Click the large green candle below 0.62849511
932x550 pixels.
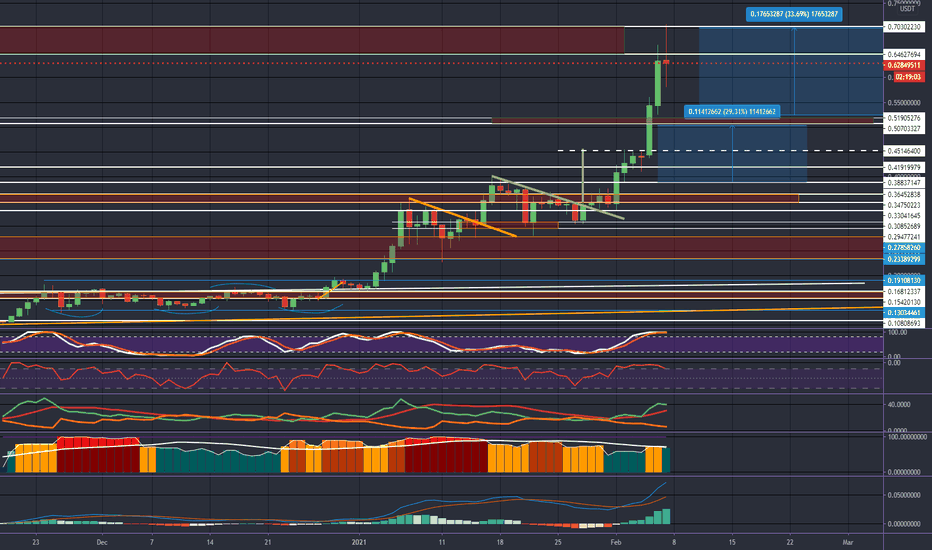coord(658,83)
